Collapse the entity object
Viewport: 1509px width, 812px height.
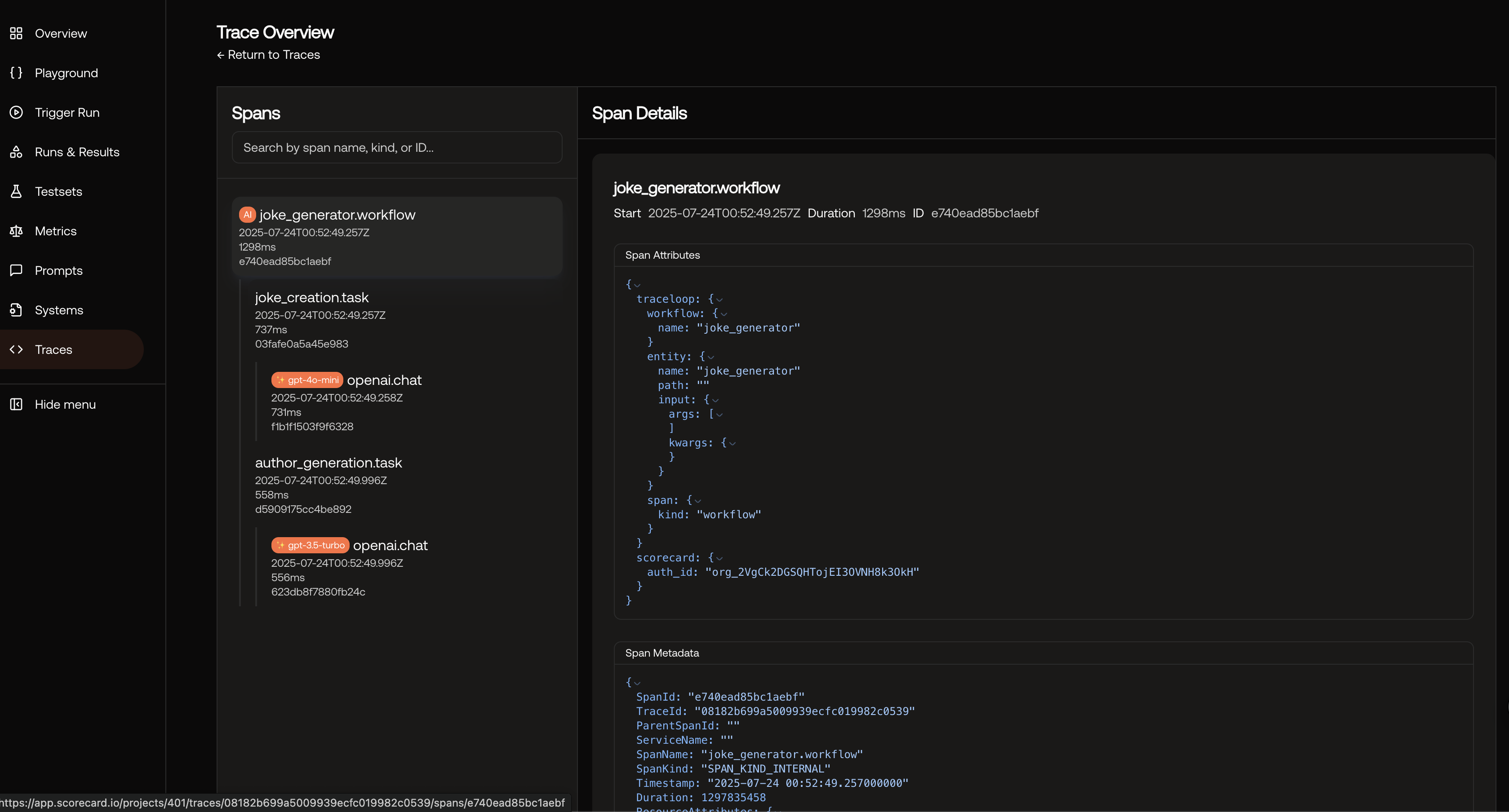pos(711,357)
